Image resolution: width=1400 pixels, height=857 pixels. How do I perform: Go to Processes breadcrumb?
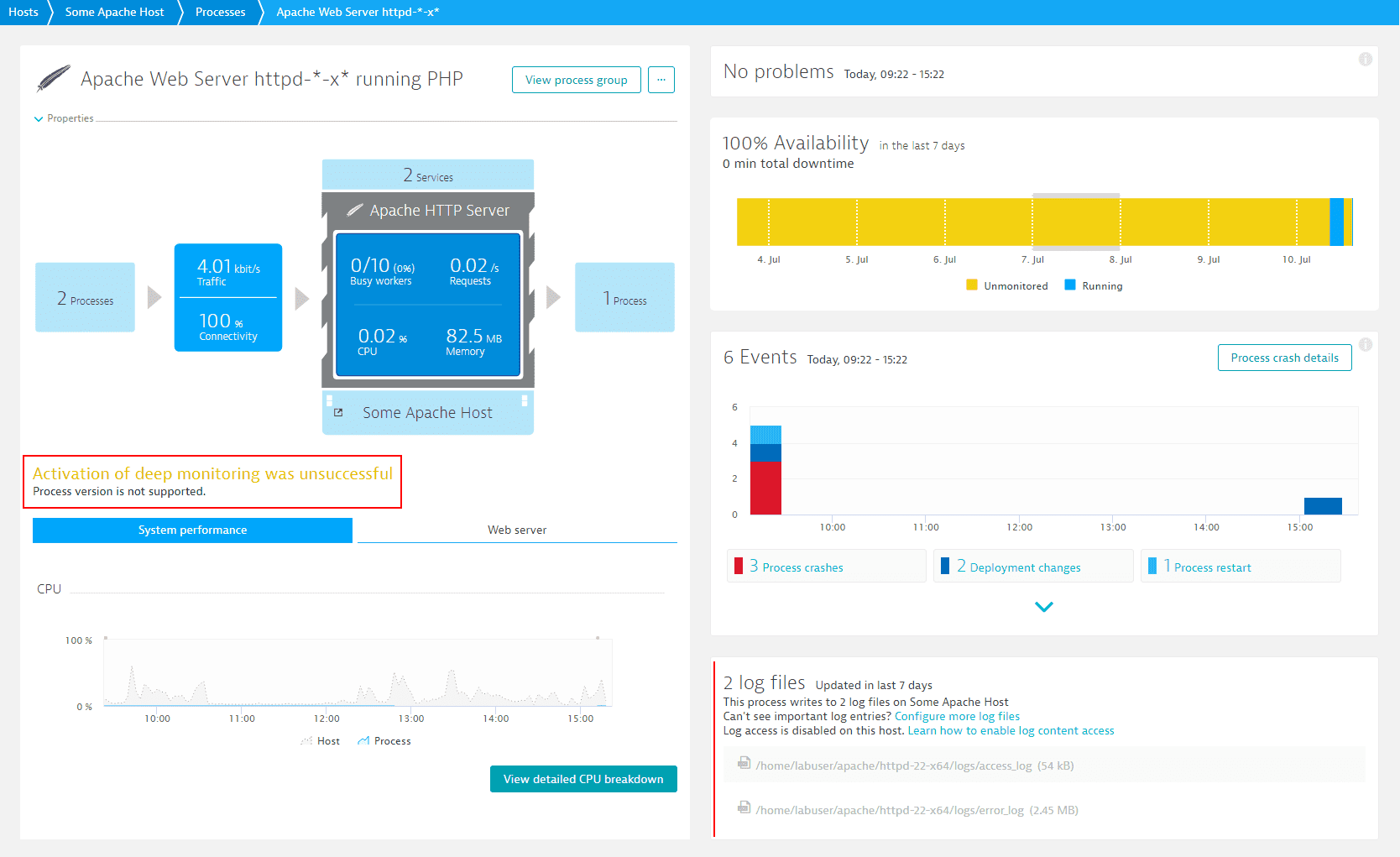pos(221,12)
